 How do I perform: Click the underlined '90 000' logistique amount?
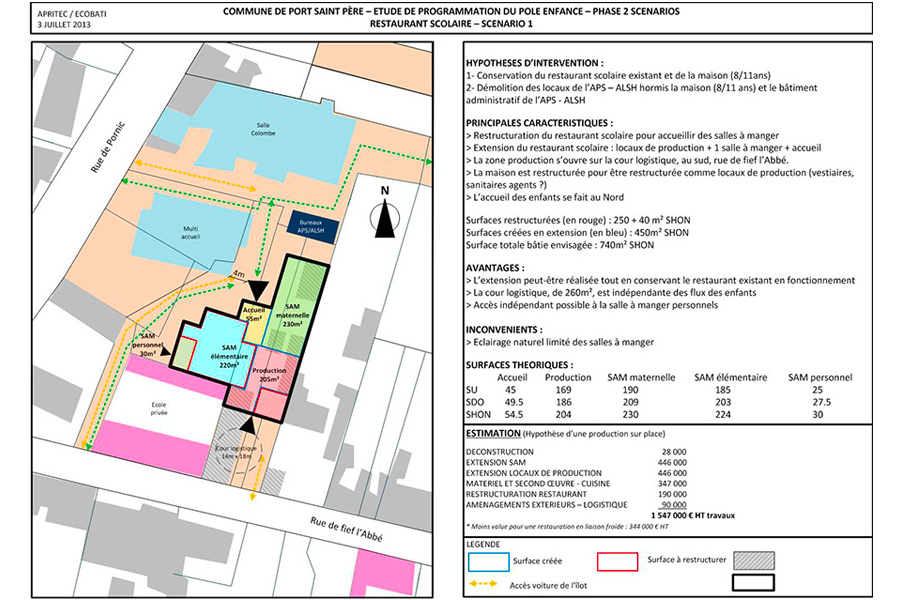(x=673, y=505)
